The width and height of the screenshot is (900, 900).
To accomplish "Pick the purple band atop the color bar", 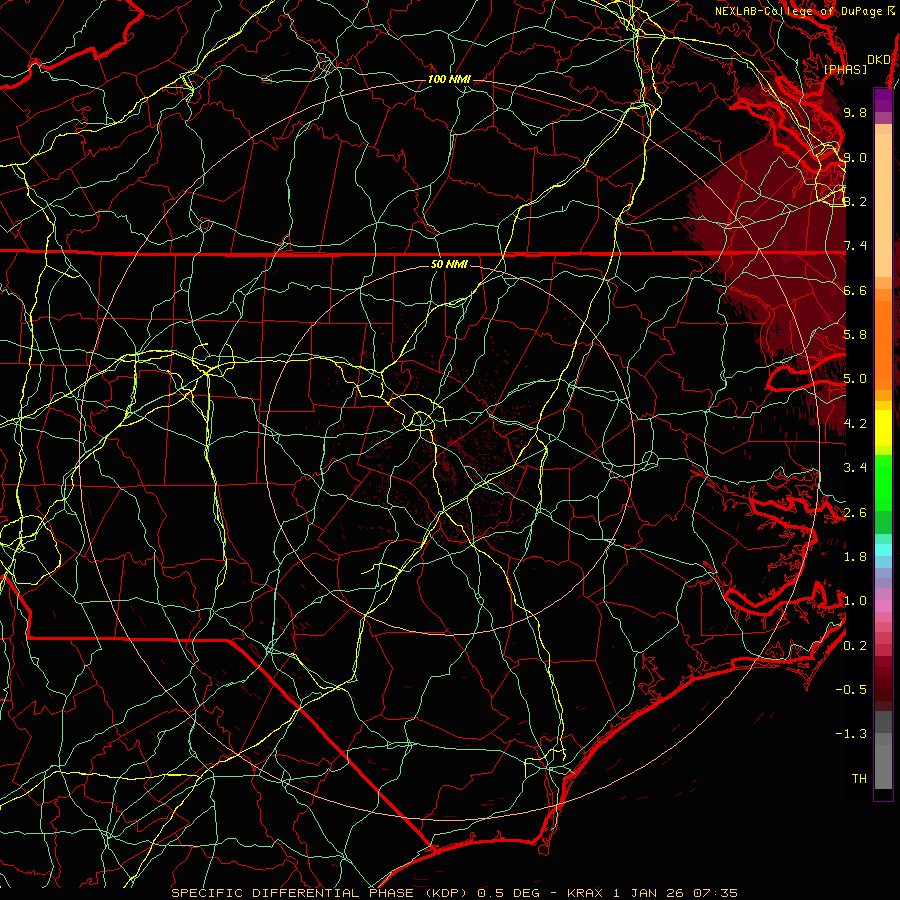I will (883, 100).
